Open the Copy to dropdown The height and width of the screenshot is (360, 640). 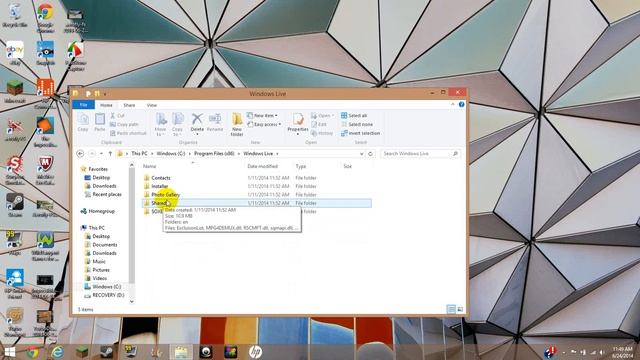178,124
